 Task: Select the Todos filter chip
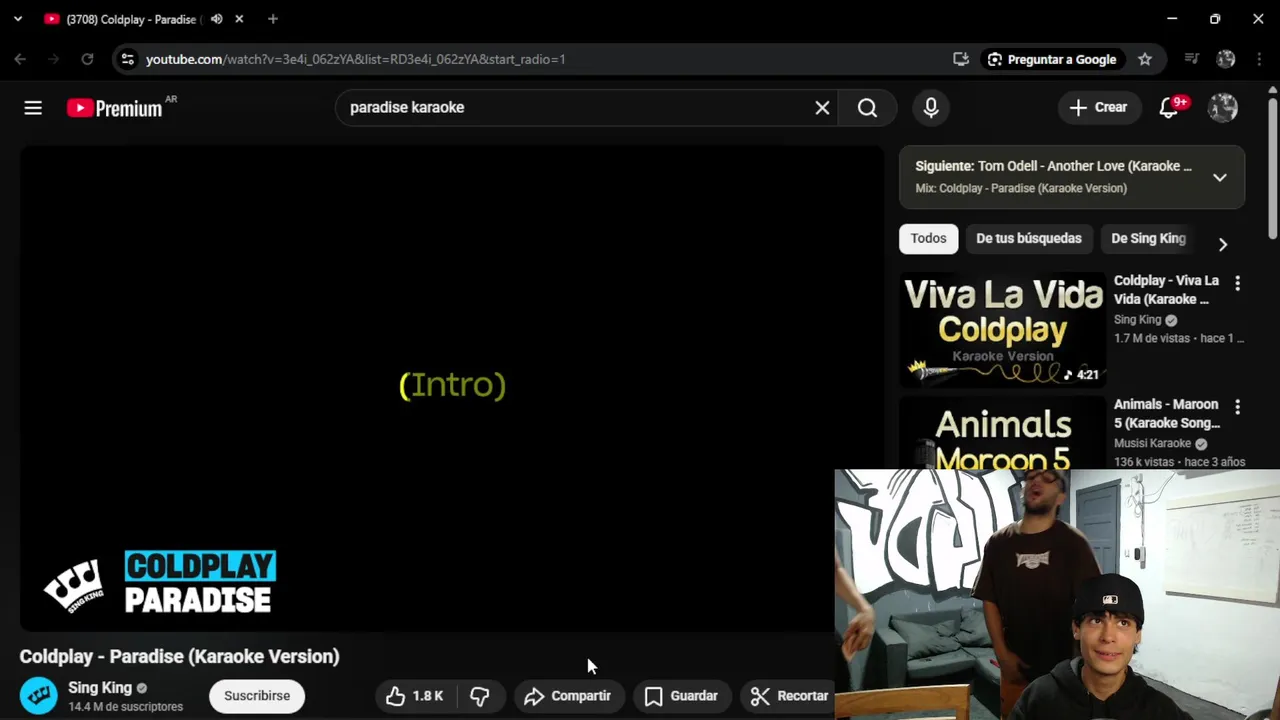[x=928, y=239]
